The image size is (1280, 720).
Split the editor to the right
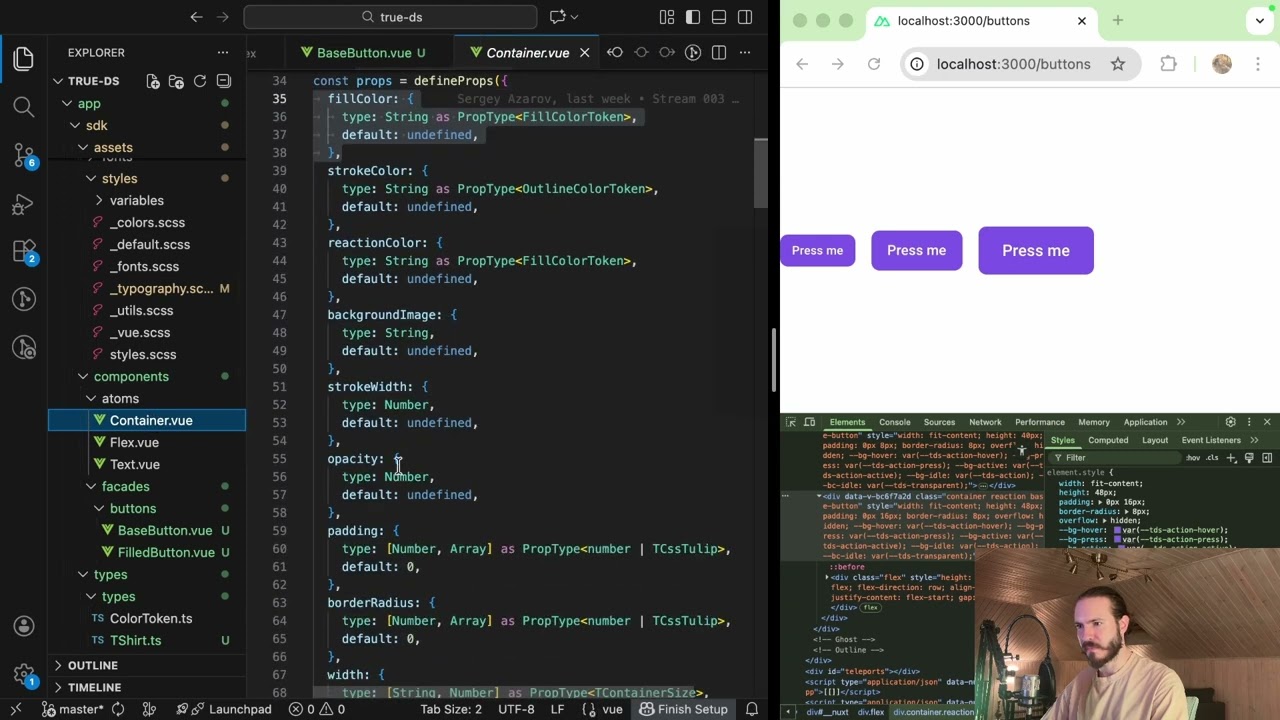point(719,52)
